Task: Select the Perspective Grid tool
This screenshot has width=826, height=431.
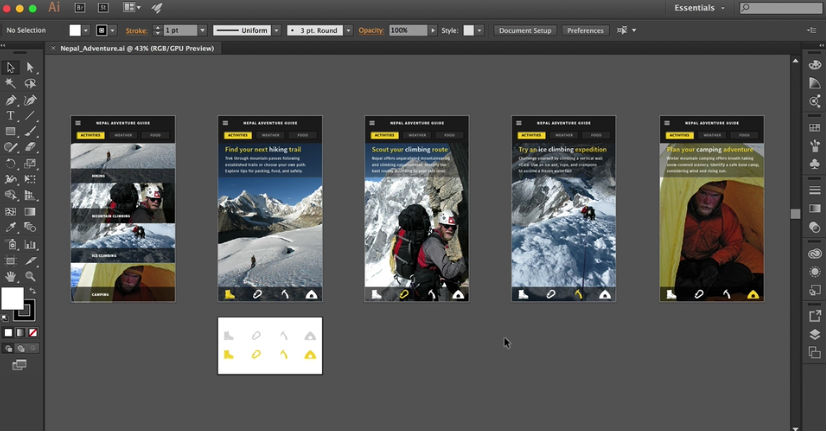Action: 30,195
